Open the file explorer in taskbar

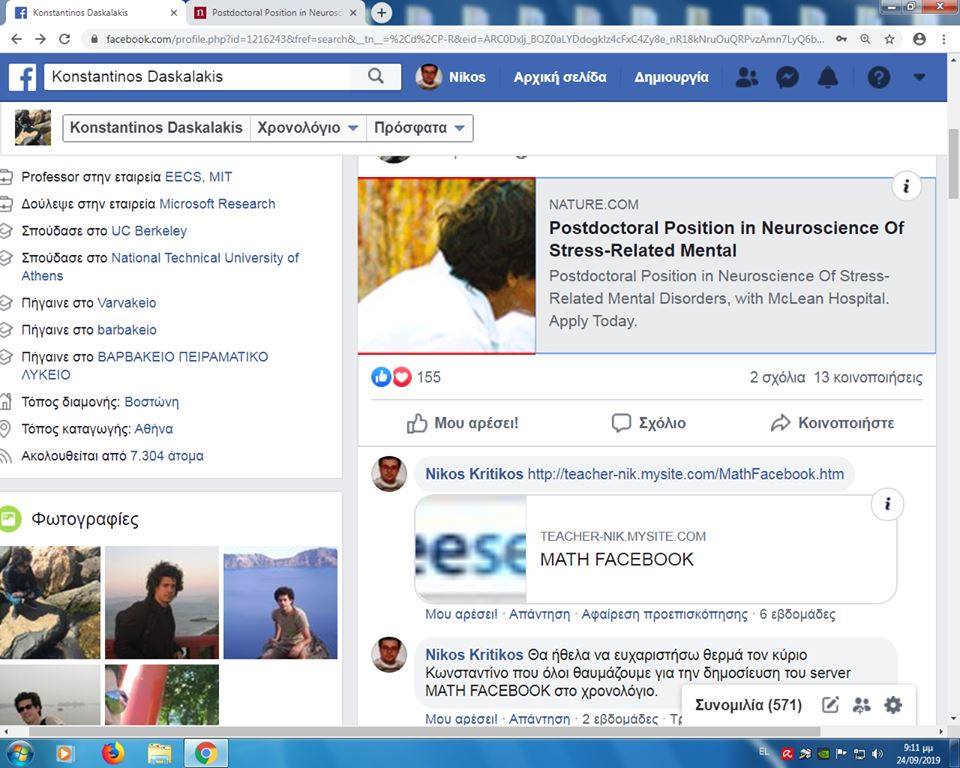(x=159, y=753)
